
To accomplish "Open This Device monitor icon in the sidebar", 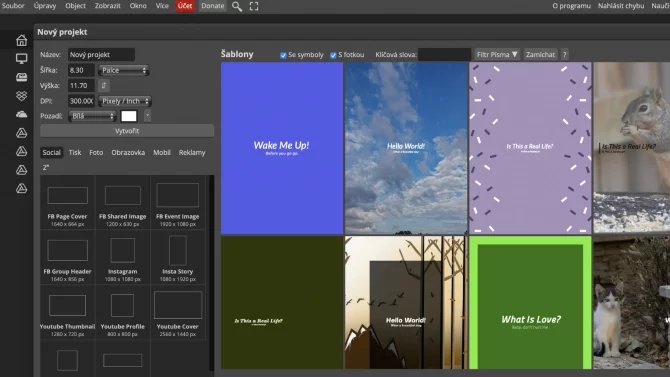I will [x=21, y=59].
